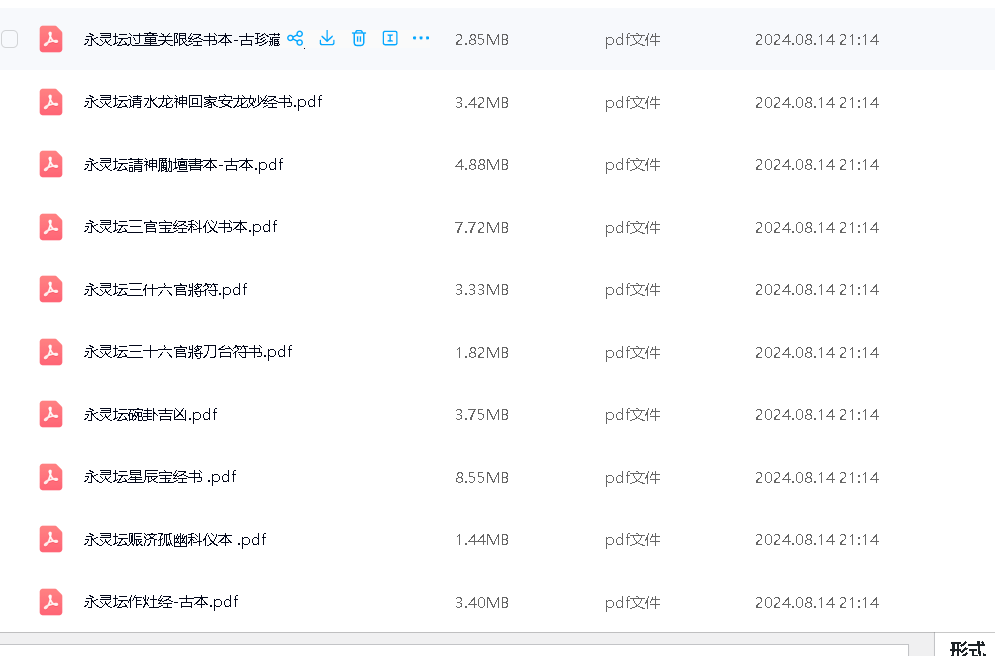Viewport: 995px width, 656px height.
Task: Tick the checkbox beside 永灵坛过童关限经书本
Action: click(x=10, y=39)
